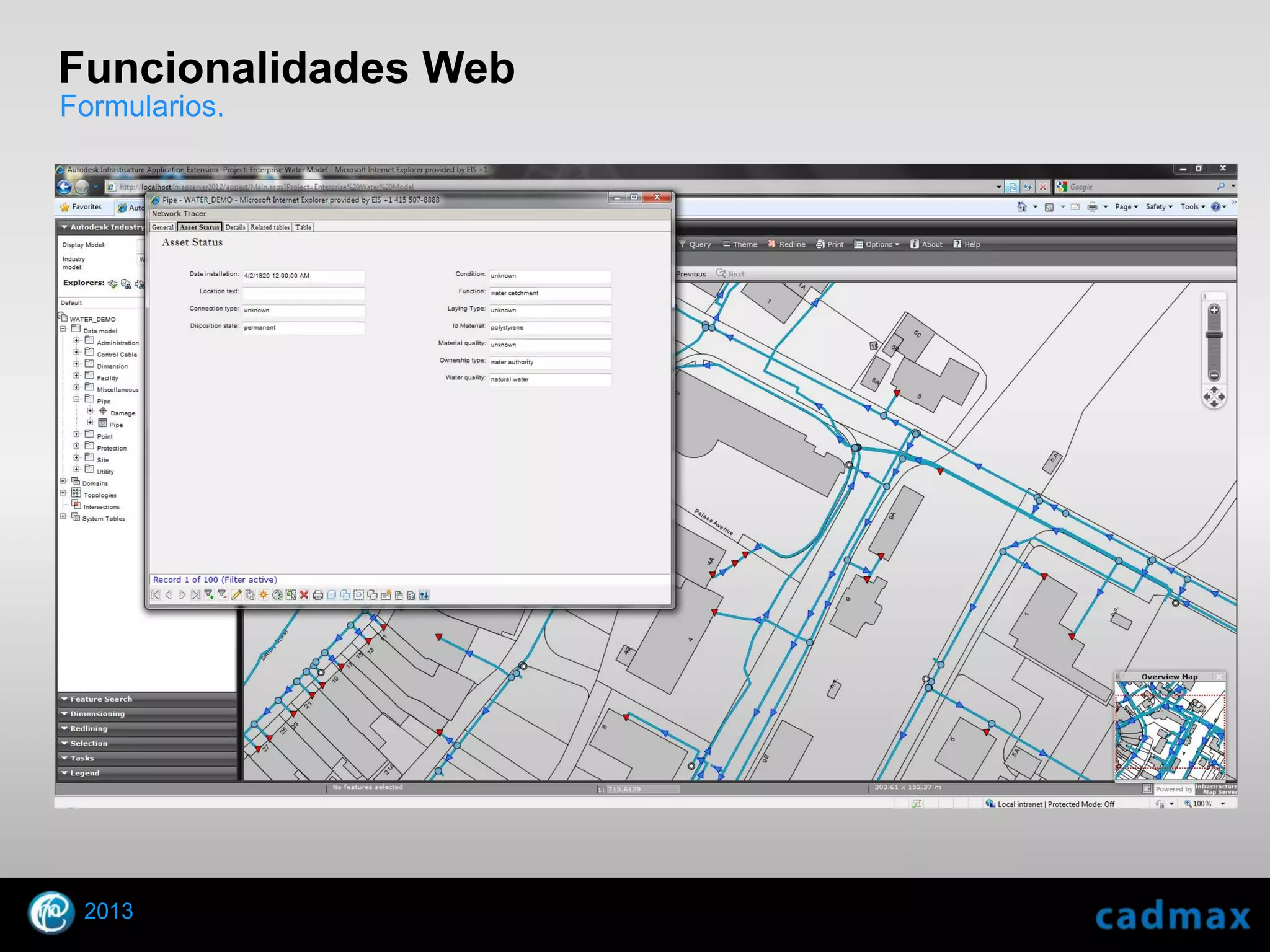Open the Related tables tab
Screen dimensions: 1270x952
(x=270, y=227)
